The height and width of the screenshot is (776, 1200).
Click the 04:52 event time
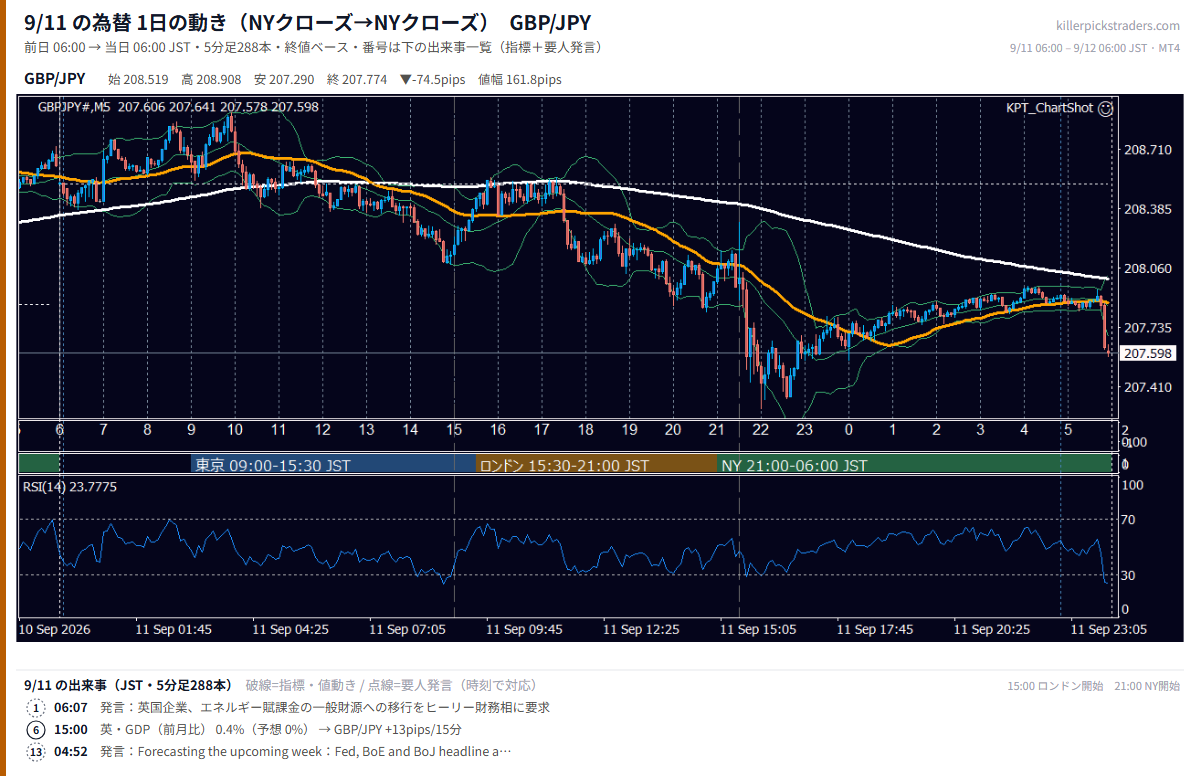pyautogui.click(x=71, y=751)
